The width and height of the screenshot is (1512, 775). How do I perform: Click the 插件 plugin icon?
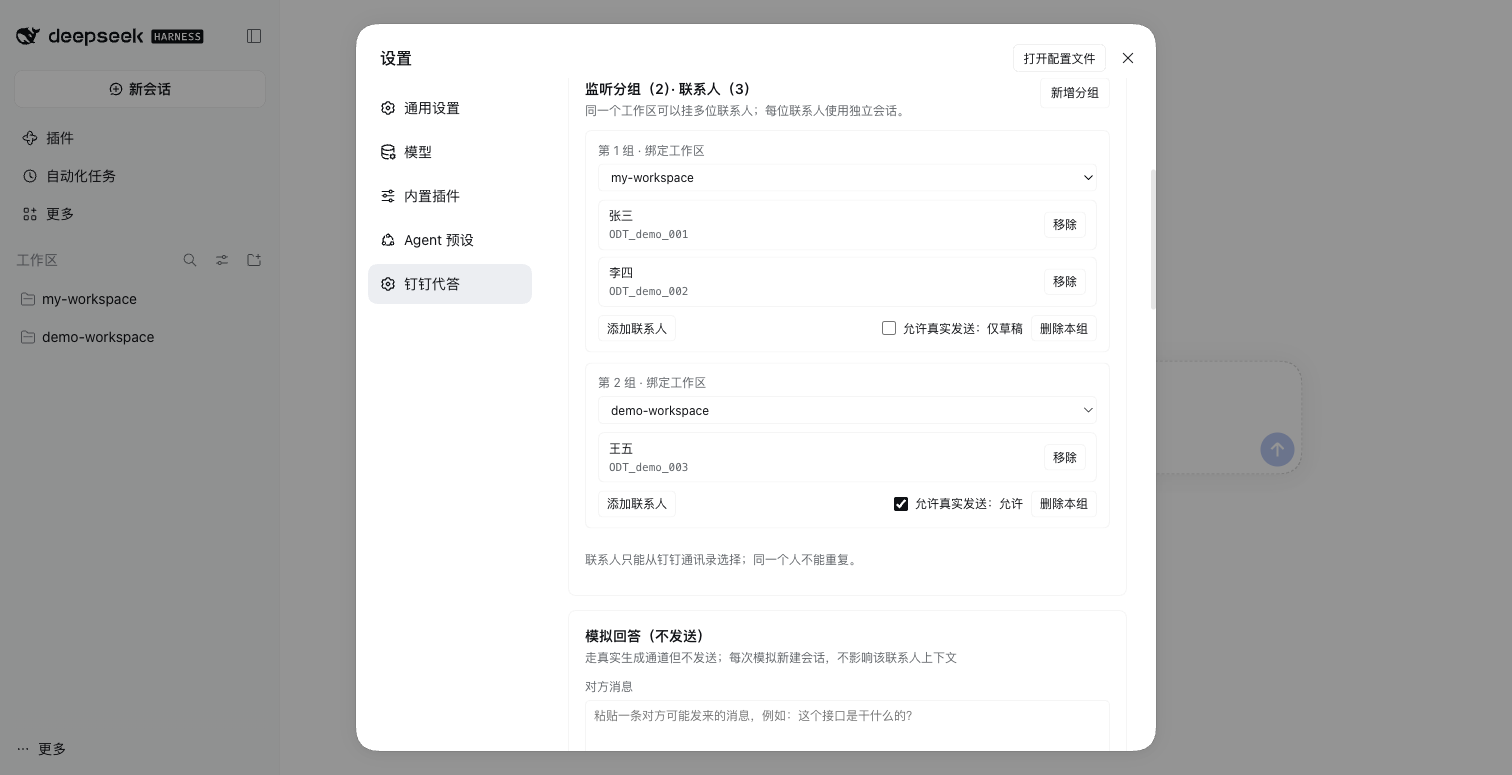(30, 138)
